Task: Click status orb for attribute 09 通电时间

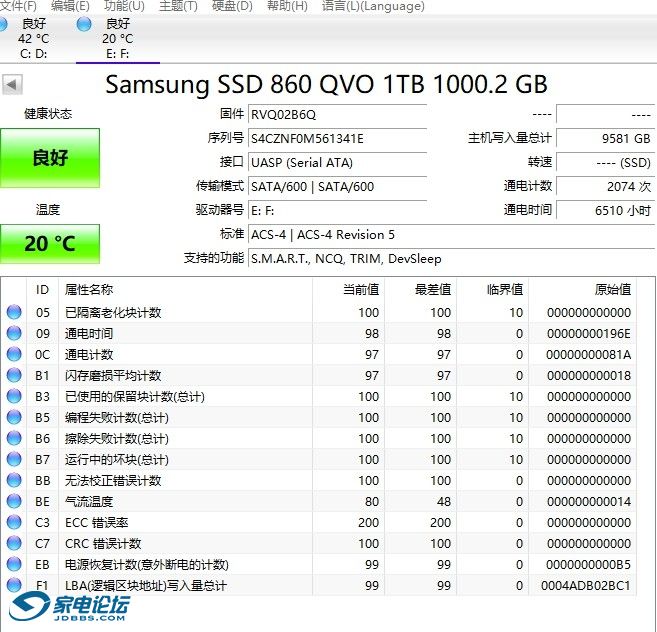Action: (x=14, y=333)
